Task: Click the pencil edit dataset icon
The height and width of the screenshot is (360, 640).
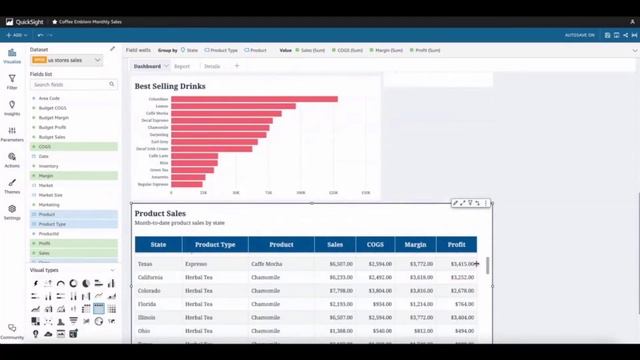Action: [x=112, y=49]
